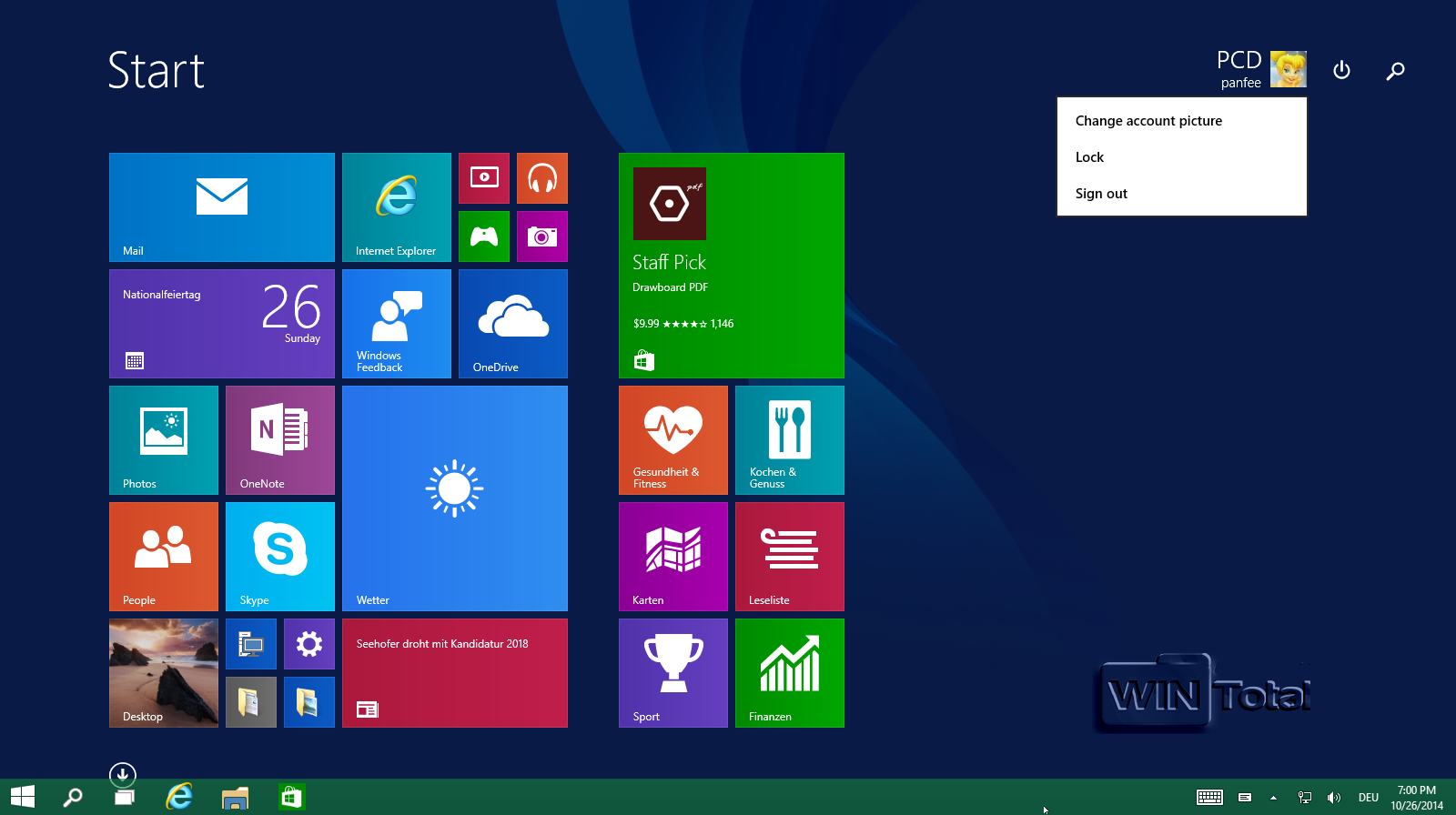Open the Leseliste reading list tile
The image size is (1456, 815).
[x=790, y=557]
